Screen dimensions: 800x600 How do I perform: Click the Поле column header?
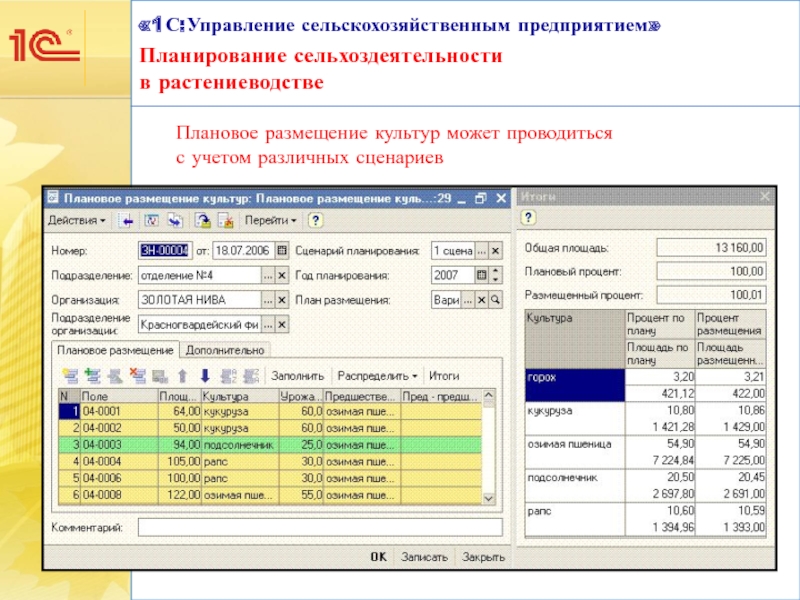119,396
